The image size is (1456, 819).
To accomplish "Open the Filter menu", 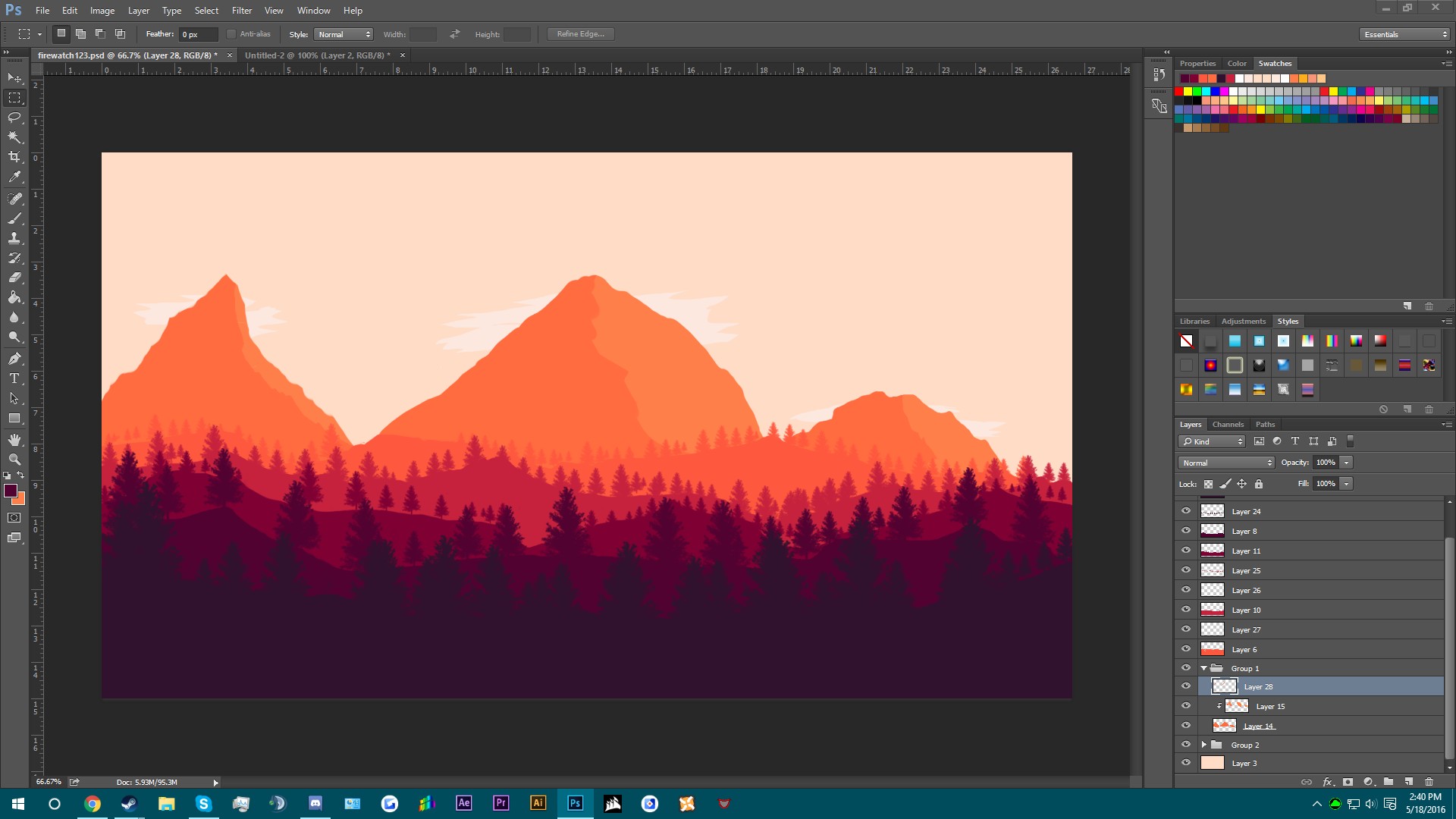I will [242, 11].
